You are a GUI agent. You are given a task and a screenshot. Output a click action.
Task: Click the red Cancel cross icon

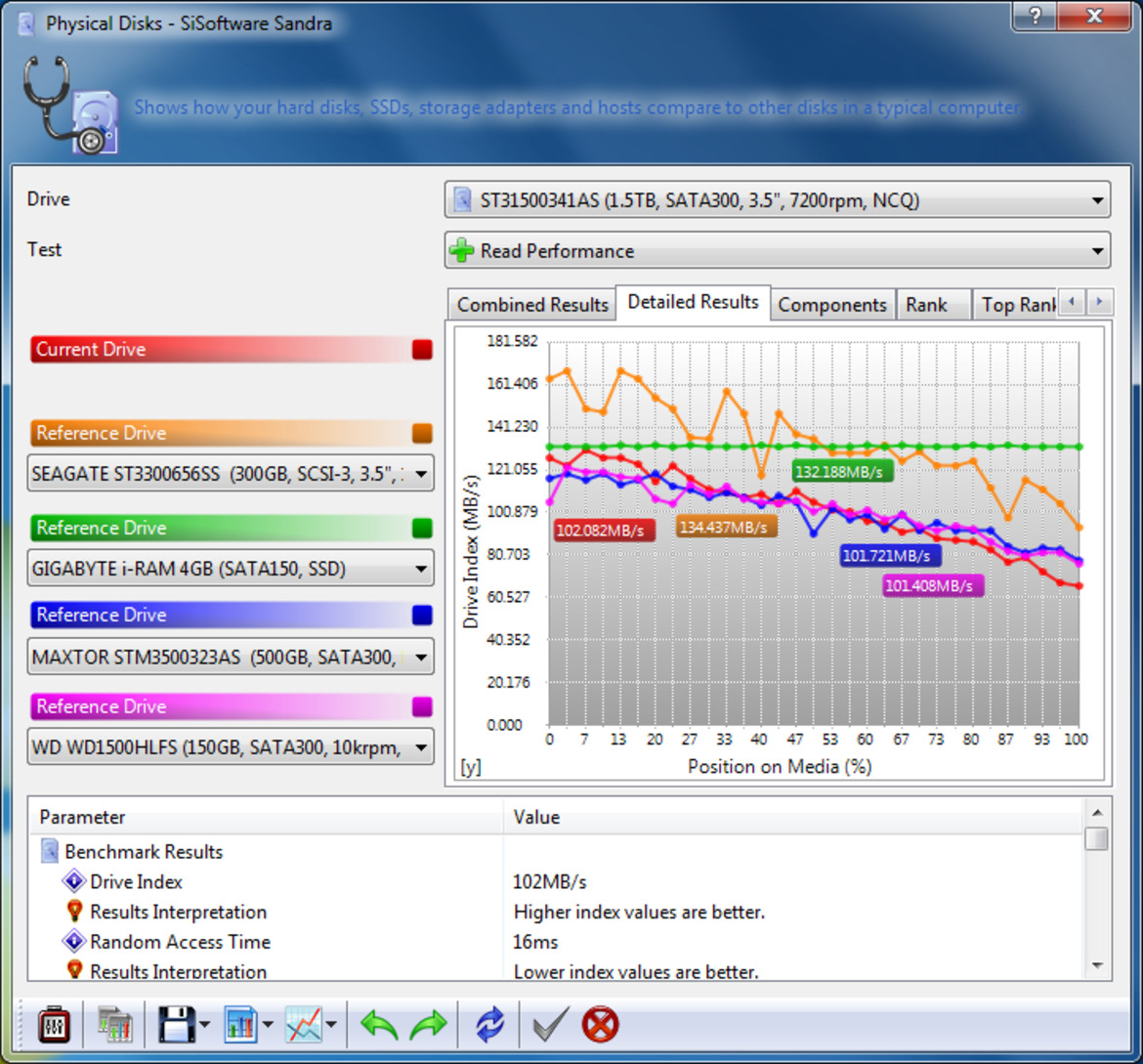pyautogui.click(x=600, y=1025)
